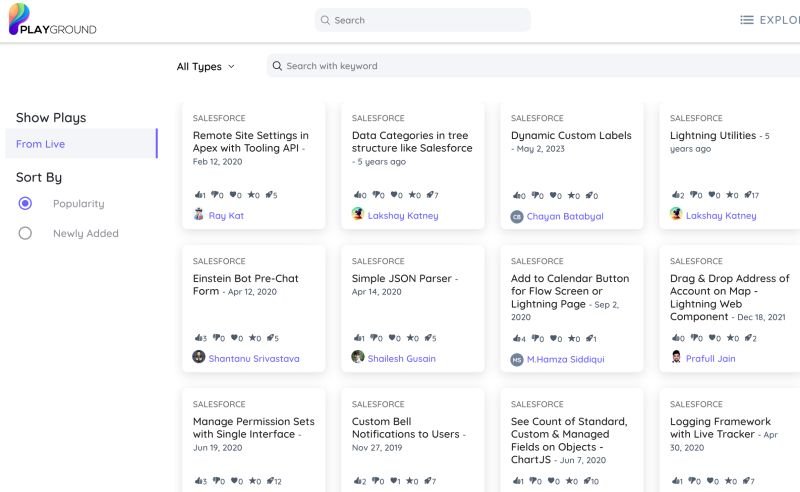Open the See Count of Standard, Custom play
The width and height of the screenshot is (800, 492).
569,440
